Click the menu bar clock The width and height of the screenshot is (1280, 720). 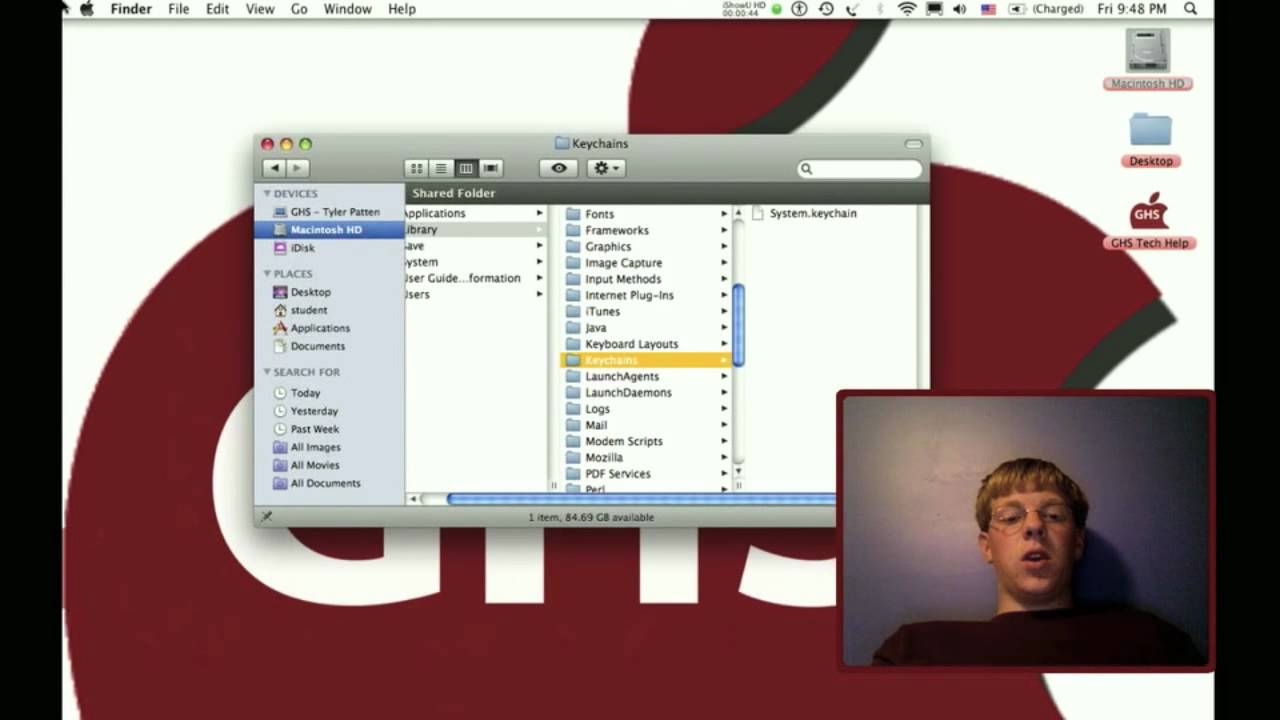[x=1132, y=9]
